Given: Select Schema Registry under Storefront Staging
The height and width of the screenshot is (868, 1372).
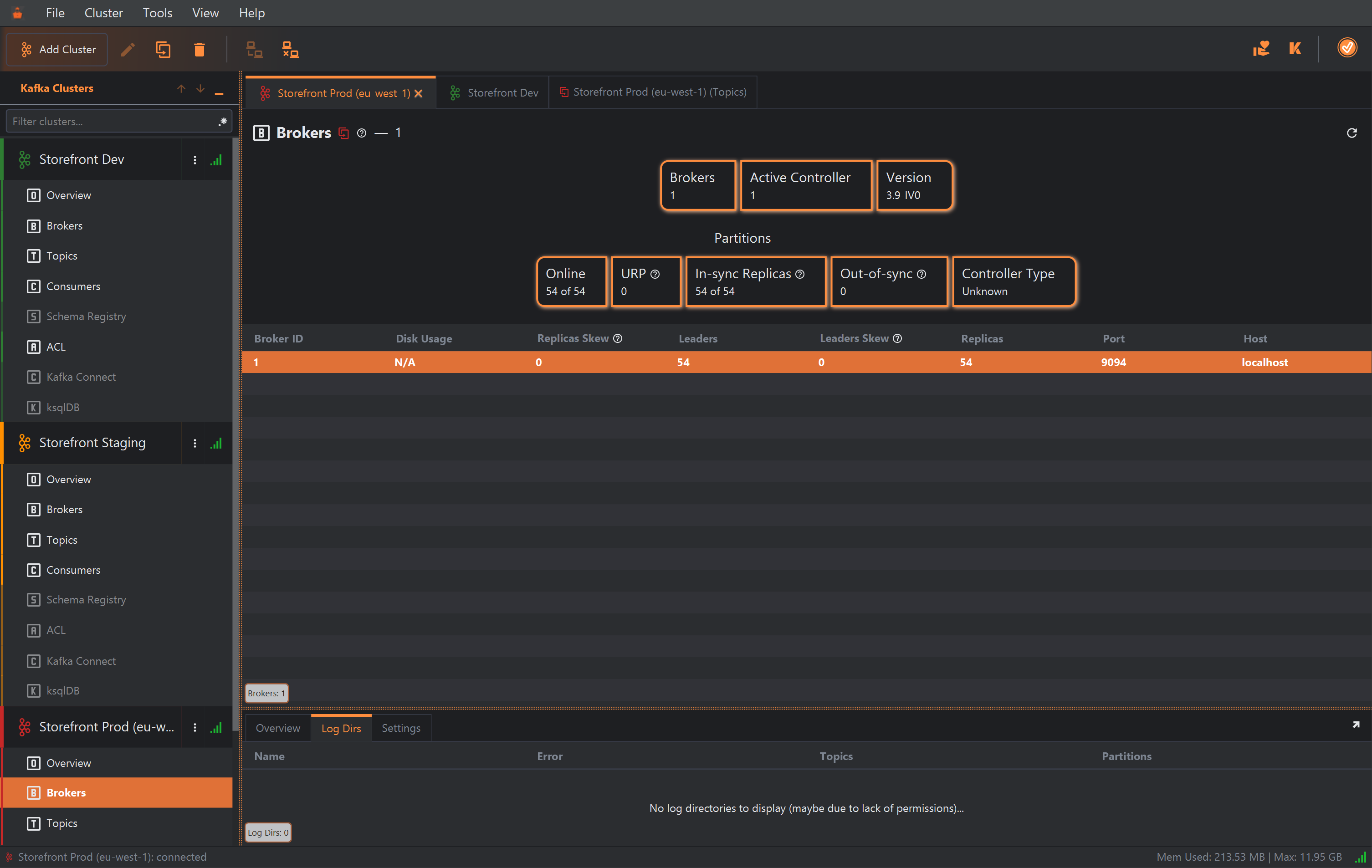Looking at the screenshot, I should point(117,599).
